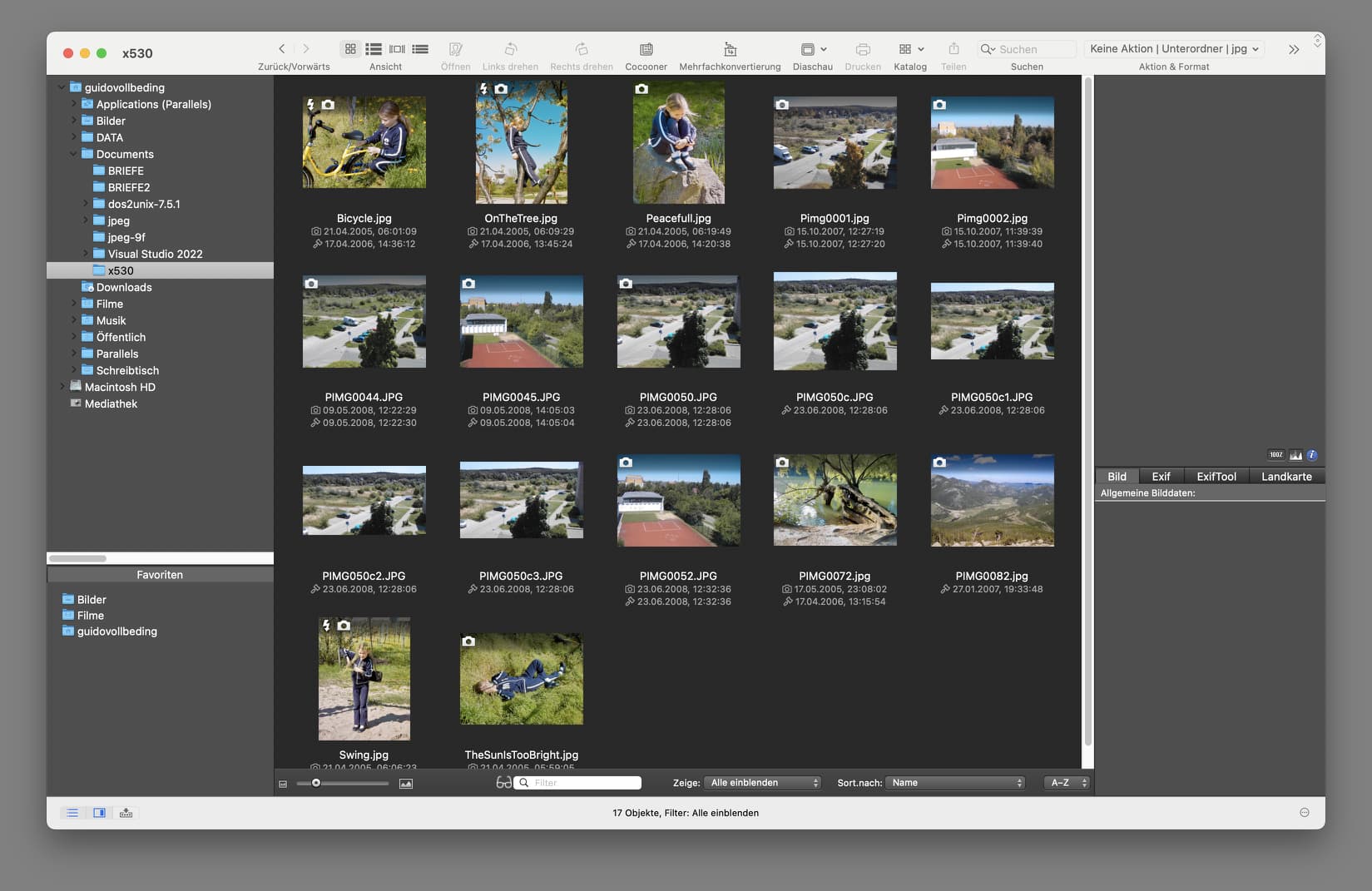1372x891 pixels.
Task: Toggle the preview panel in the status bar
Action: pos(99,813)
